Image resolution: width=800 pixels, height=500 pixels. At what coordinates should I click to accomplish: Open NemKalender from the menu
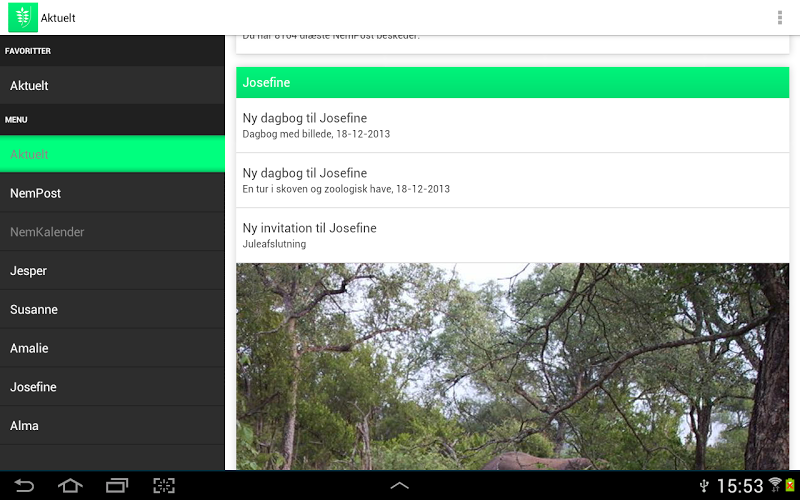tap(112, 232)
